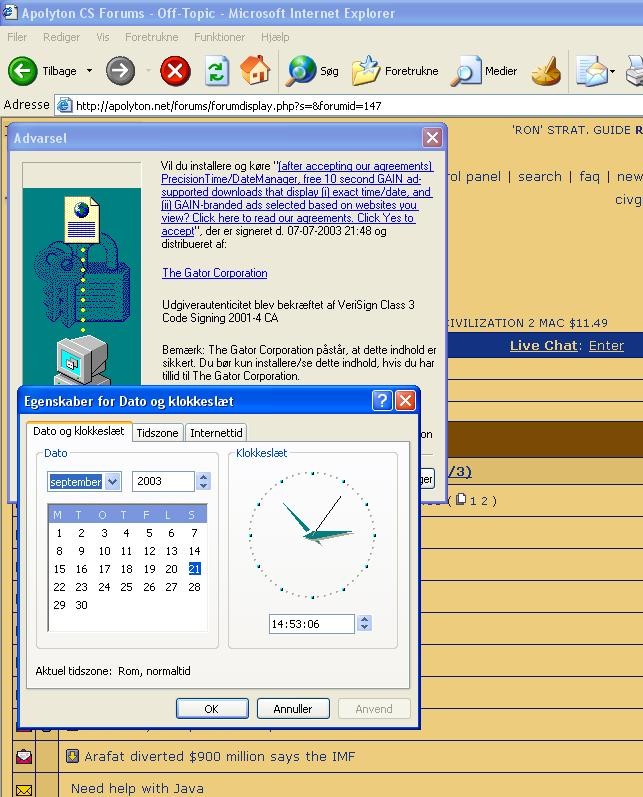The height and width of the screenshot is (797, 643).
Task: Click the time field showing 14:53:06
Action: [311, 624]
